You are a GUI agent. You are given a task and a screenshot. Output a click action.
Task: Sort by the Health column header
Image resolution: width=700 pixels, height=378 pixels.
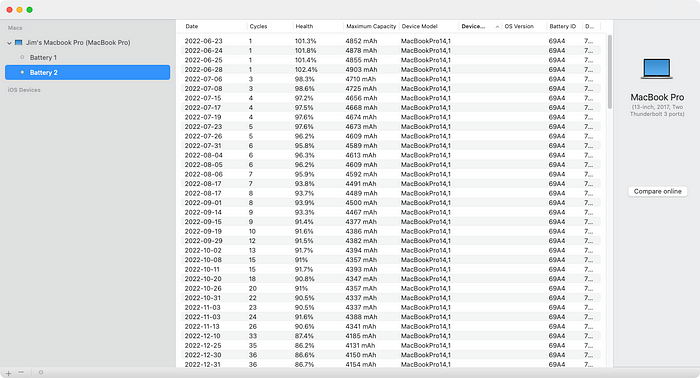pyautogui.click(x=304, y=26)
